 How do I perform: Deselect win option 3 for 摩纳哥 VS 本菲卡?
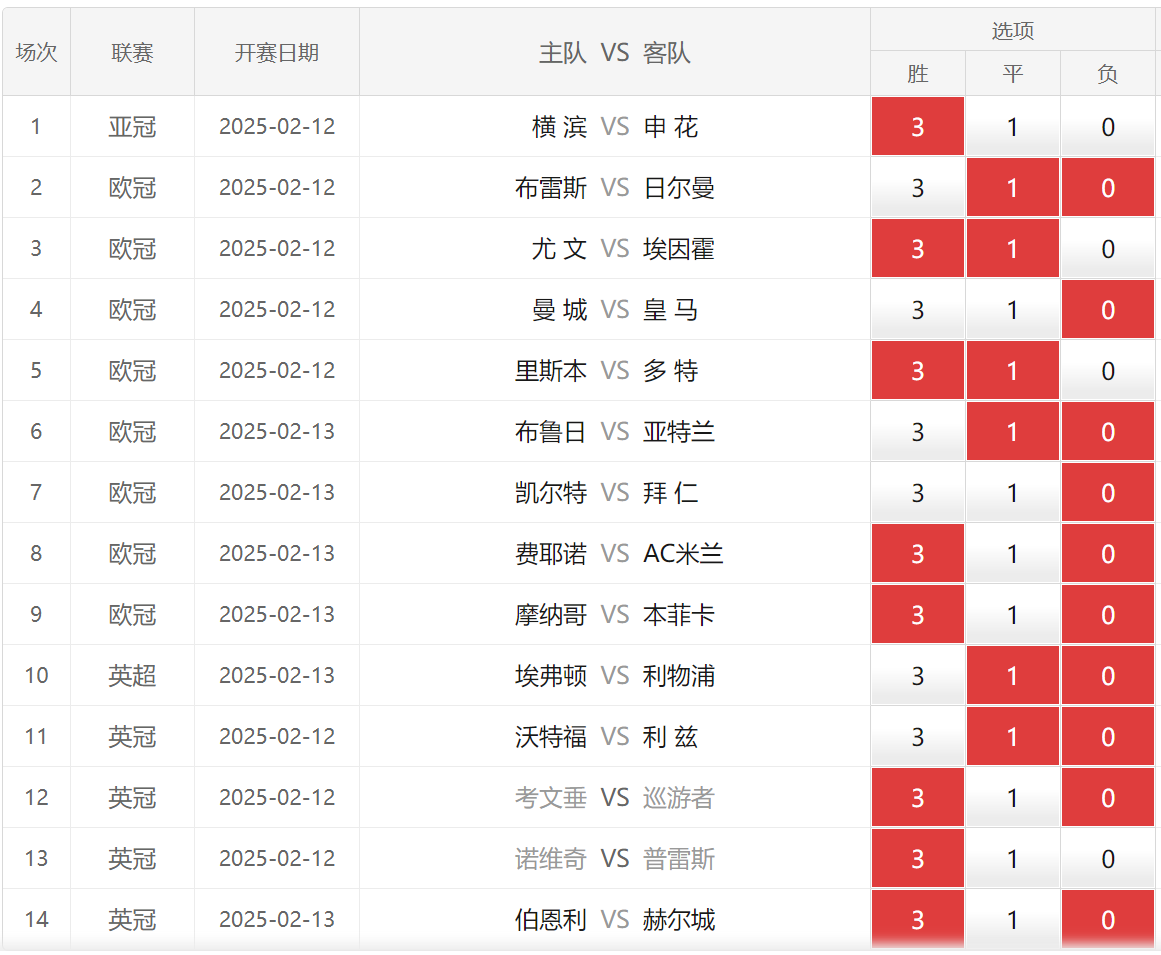tap(917, 614)
